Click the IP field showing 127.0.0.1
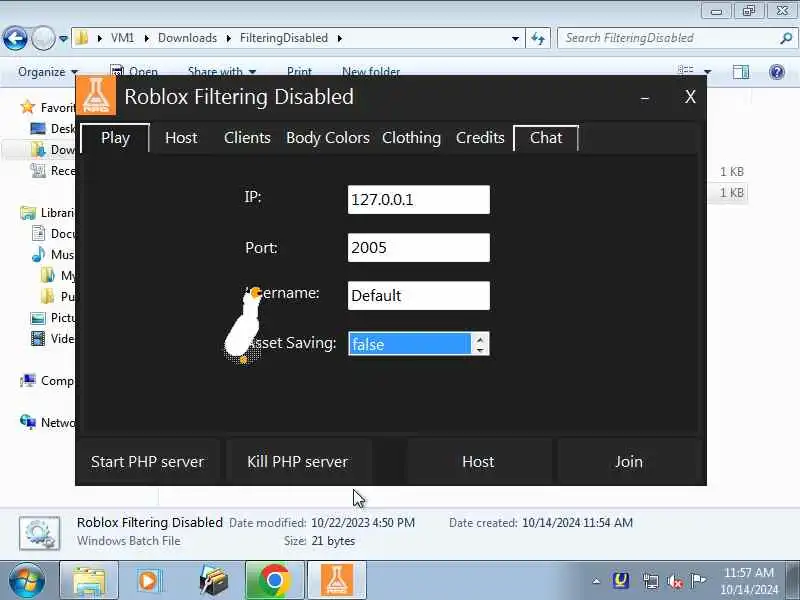The height and width of the screenshot is (600, 800). coord(418,199)
